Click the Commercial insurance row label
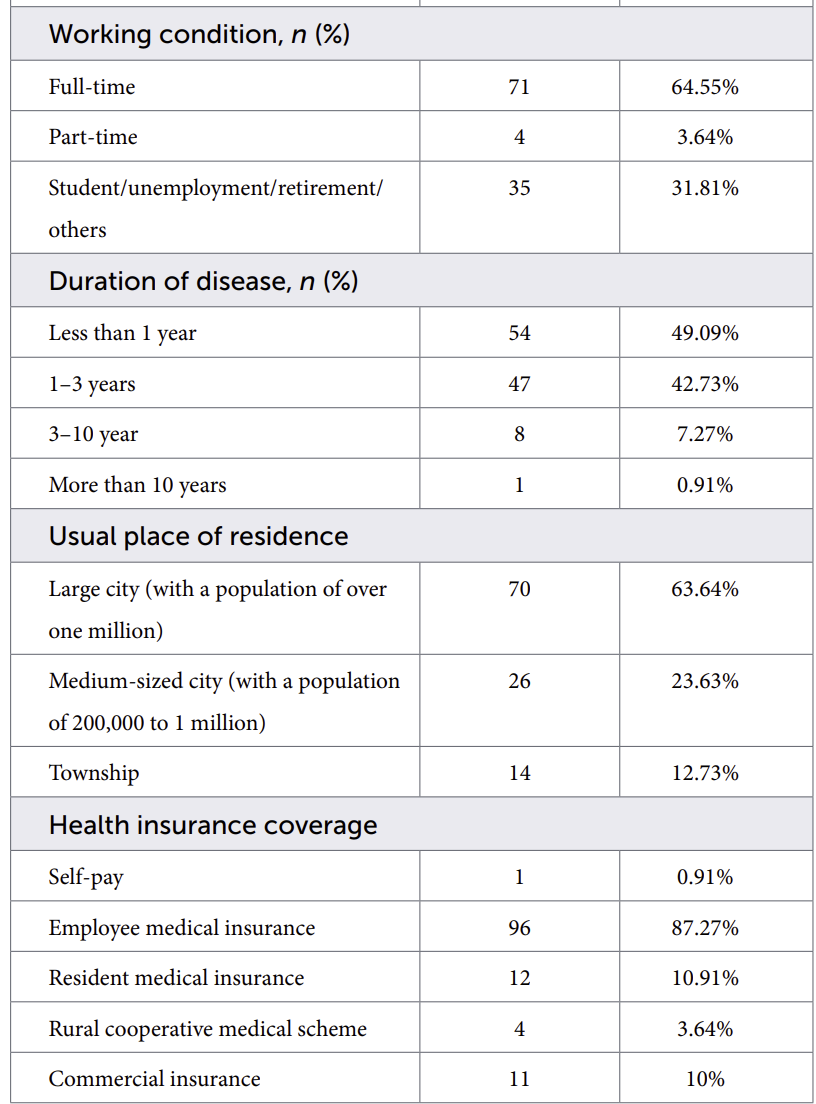816x1104 pixels. coord(154,1079)
